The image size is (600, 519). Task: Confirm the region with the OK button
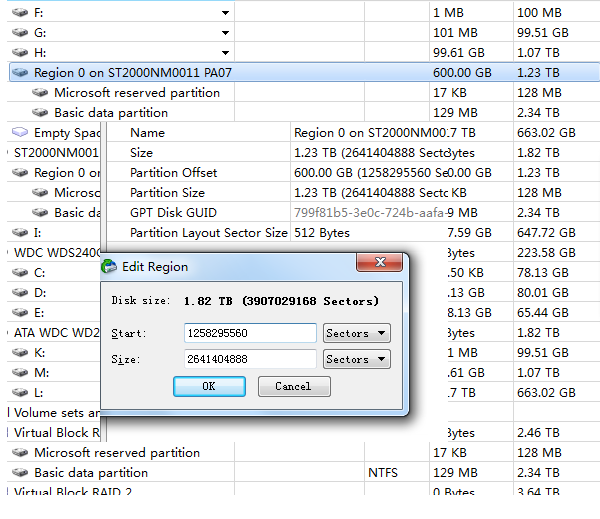click(x=208, y=386)
